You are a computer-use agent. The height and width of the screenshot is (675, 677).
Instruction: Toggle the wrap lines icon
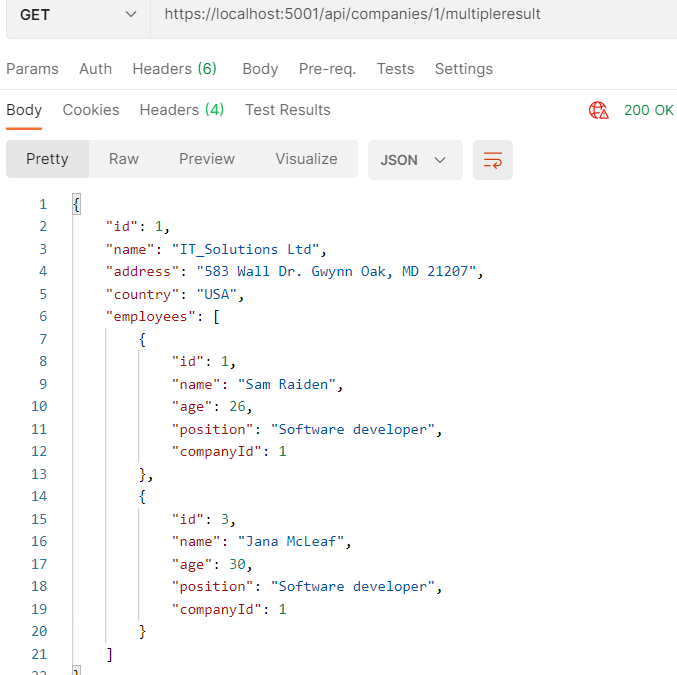click(x=493, y=160)
